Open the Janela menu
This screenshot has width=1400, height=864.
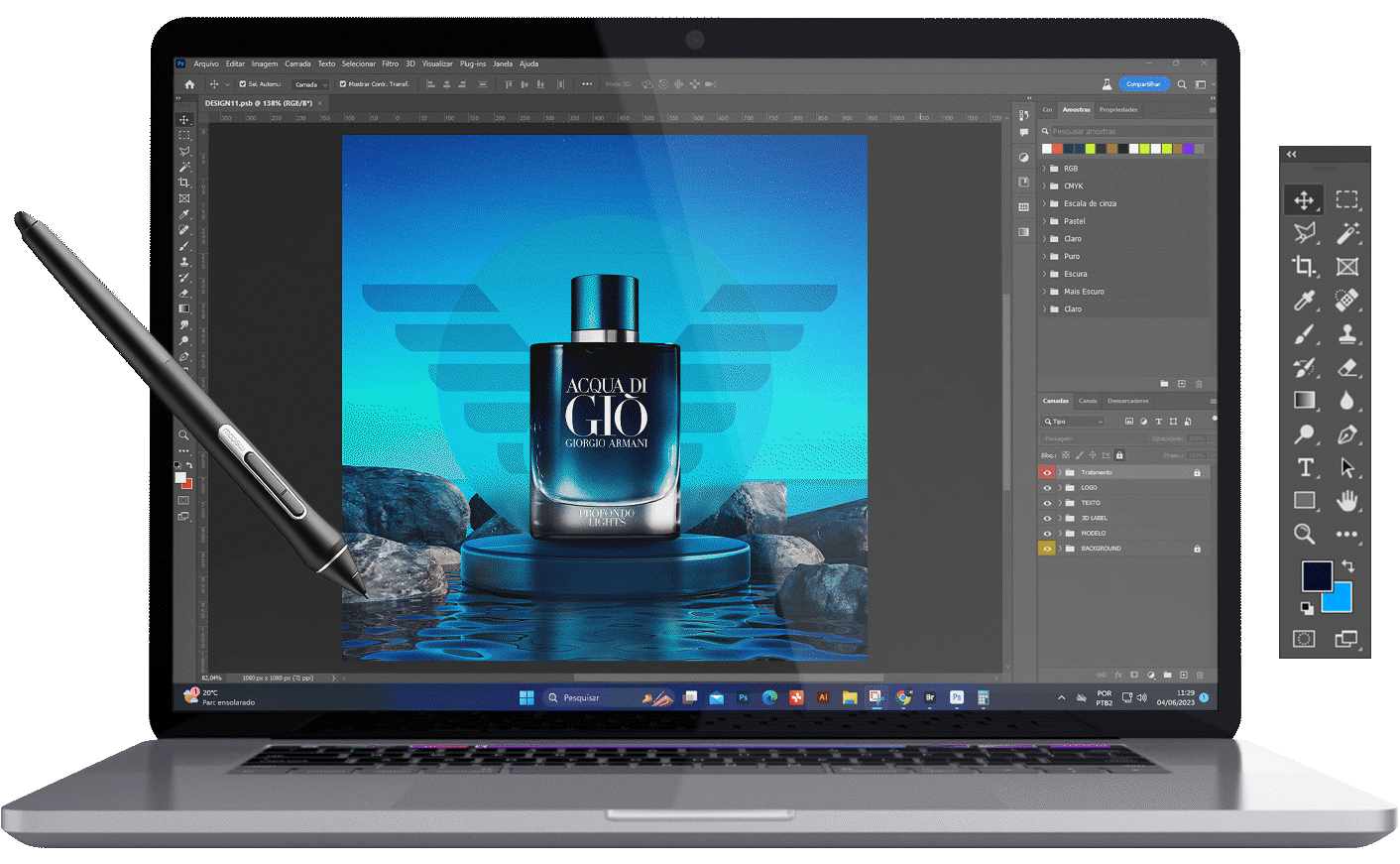pyautogui.click(x=504, y=63)
